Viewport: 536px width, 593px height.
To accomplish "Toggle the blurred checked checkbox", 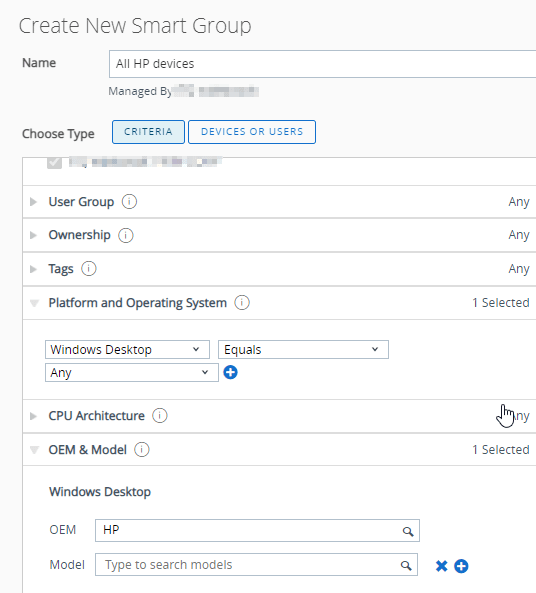I will pos(54,163).
